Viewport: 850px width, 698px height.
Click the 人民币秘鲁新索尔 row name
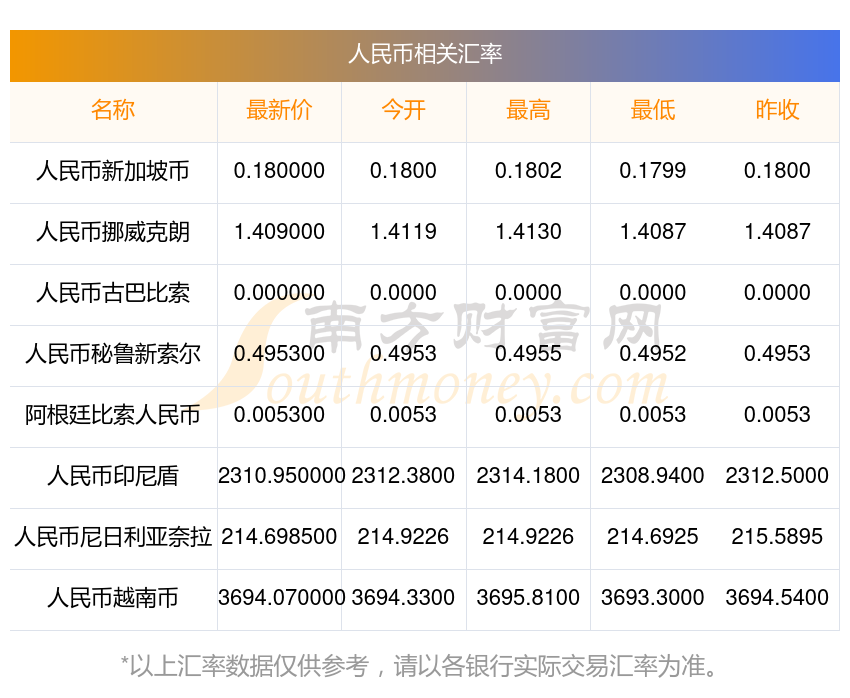[x=113, y=354]
